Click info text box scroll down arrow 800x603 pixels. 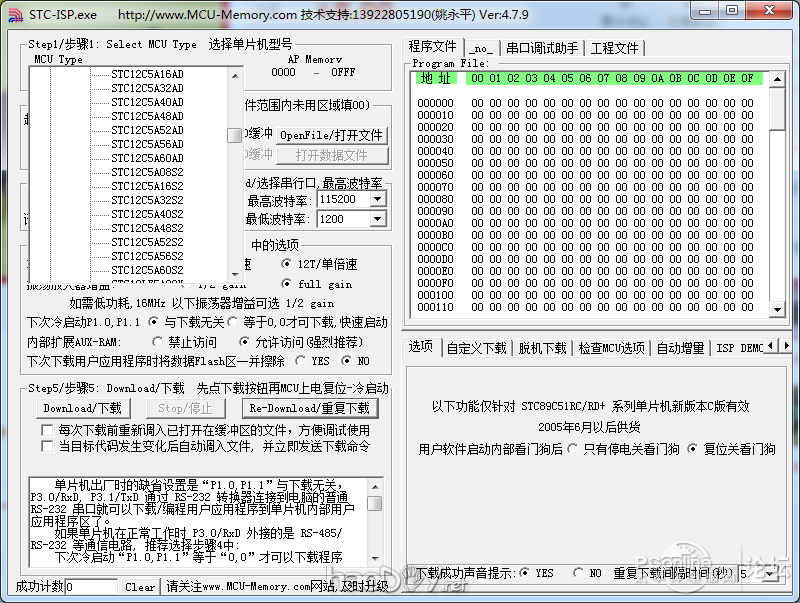pos(374,556)
